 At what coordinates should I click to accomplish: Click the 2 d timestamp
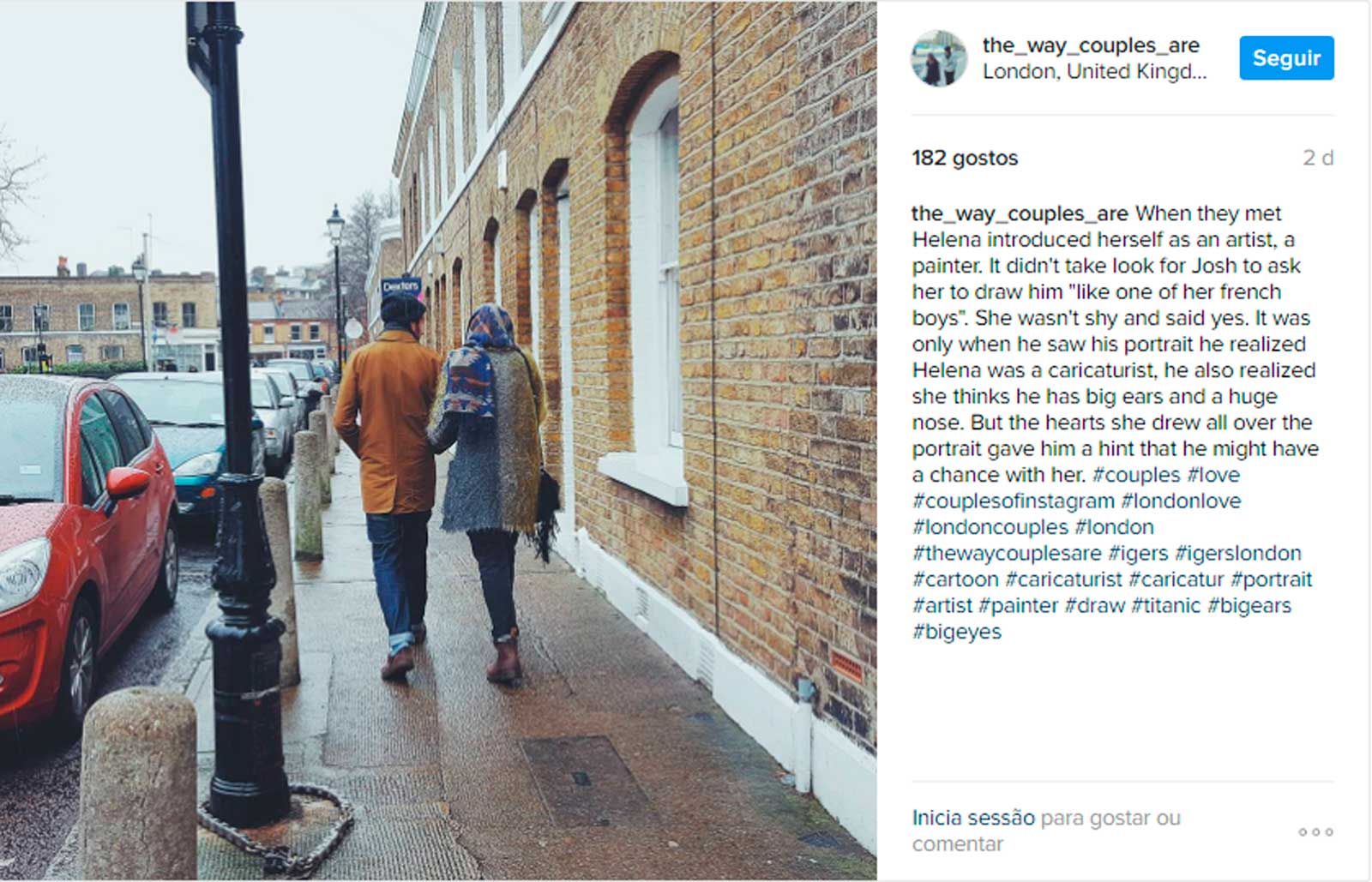pos(1318,158)
